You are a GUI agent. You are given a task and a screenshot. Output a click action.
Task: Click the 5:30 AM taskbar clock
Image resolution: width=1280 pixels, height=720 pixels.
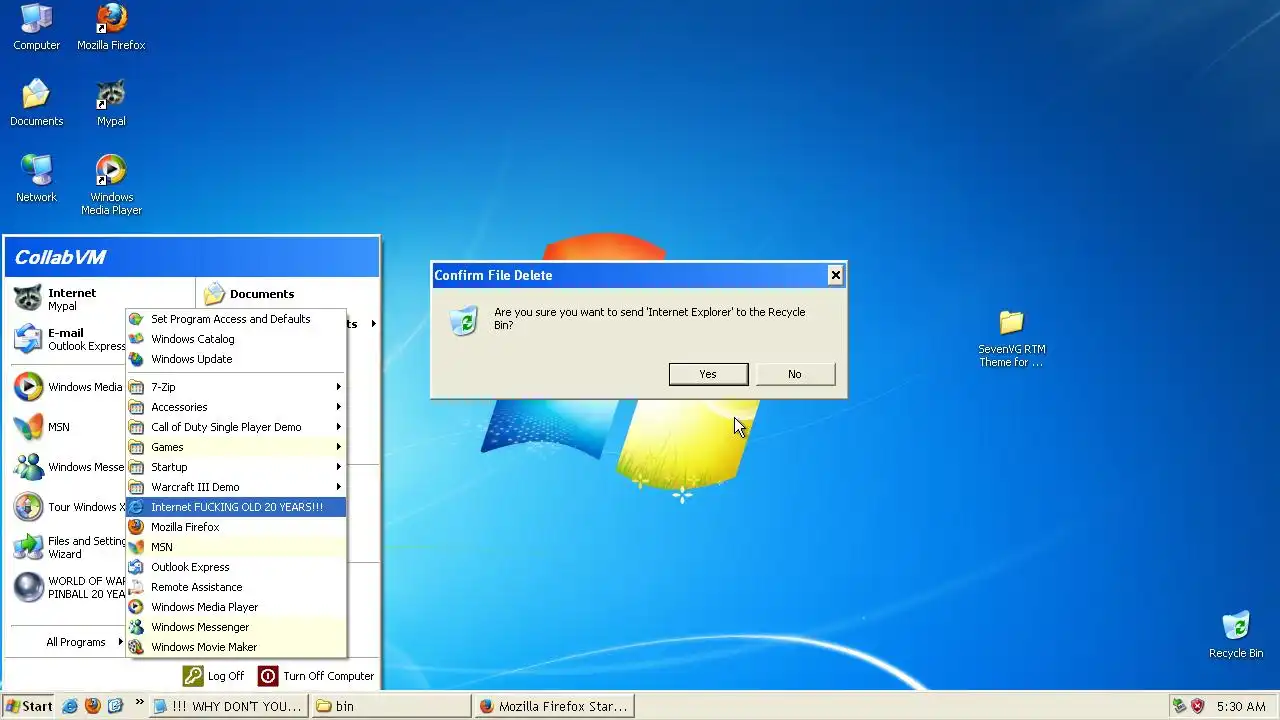[x=1241, y=706]
